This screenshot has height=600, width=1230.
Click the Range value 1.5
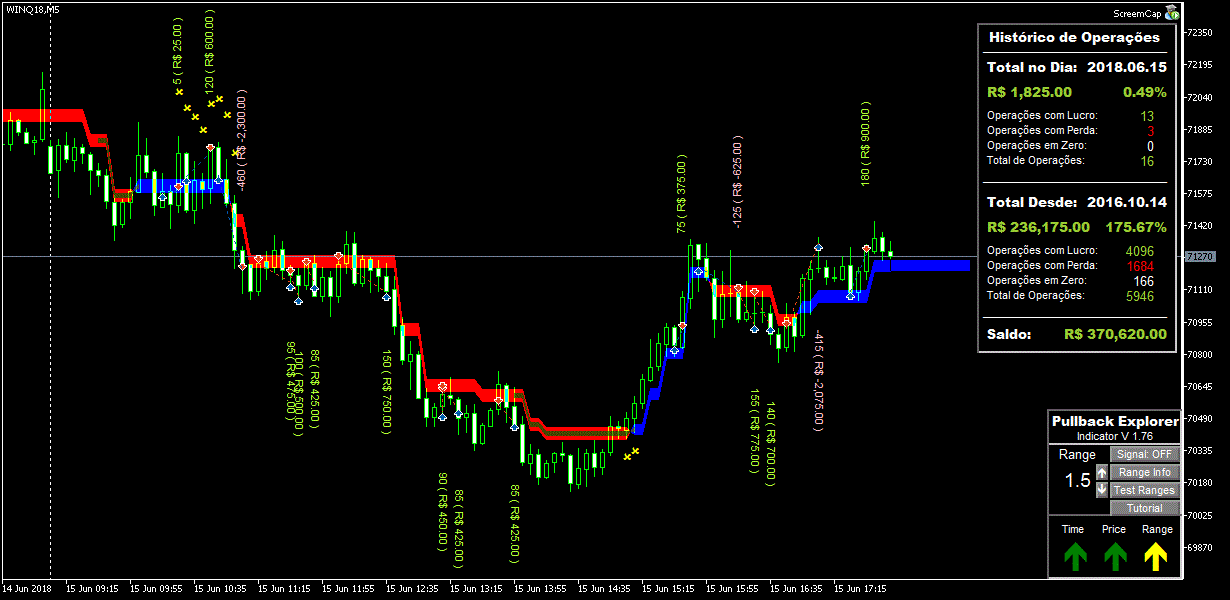(x=1077, y=481)
